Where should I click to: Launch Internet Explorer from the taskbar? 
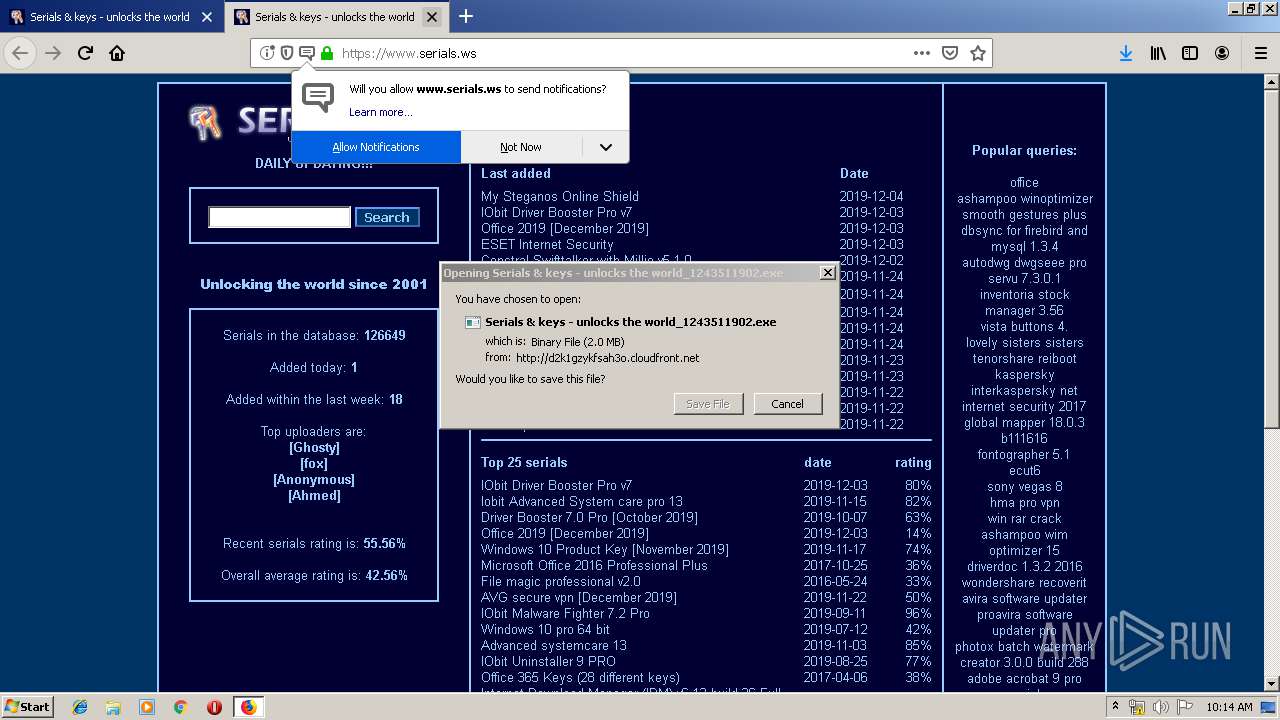click(x=79, y=707)
